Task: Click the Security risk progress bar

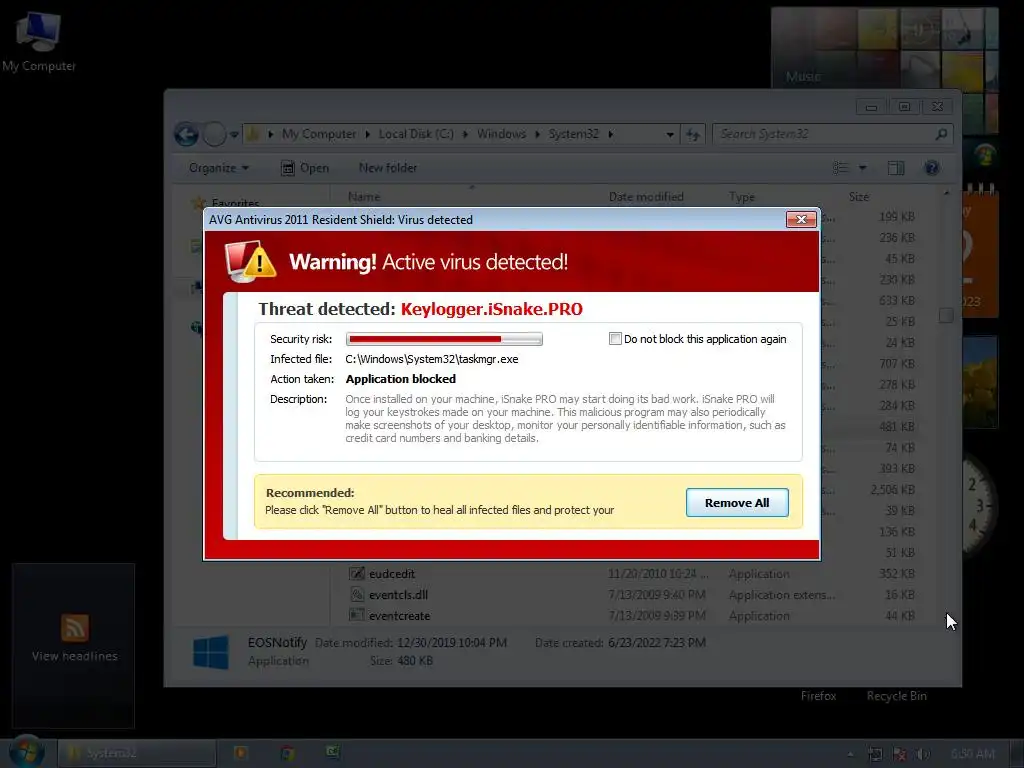Action: [x=444, y=339]
